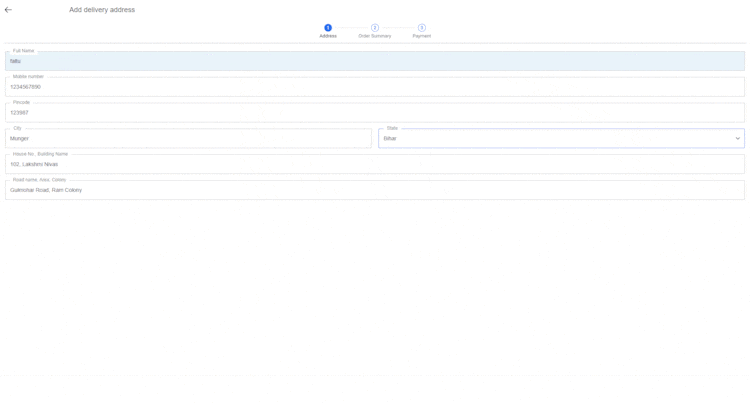Click the Road name, Area, Colony field

click(x=374, y=190)
